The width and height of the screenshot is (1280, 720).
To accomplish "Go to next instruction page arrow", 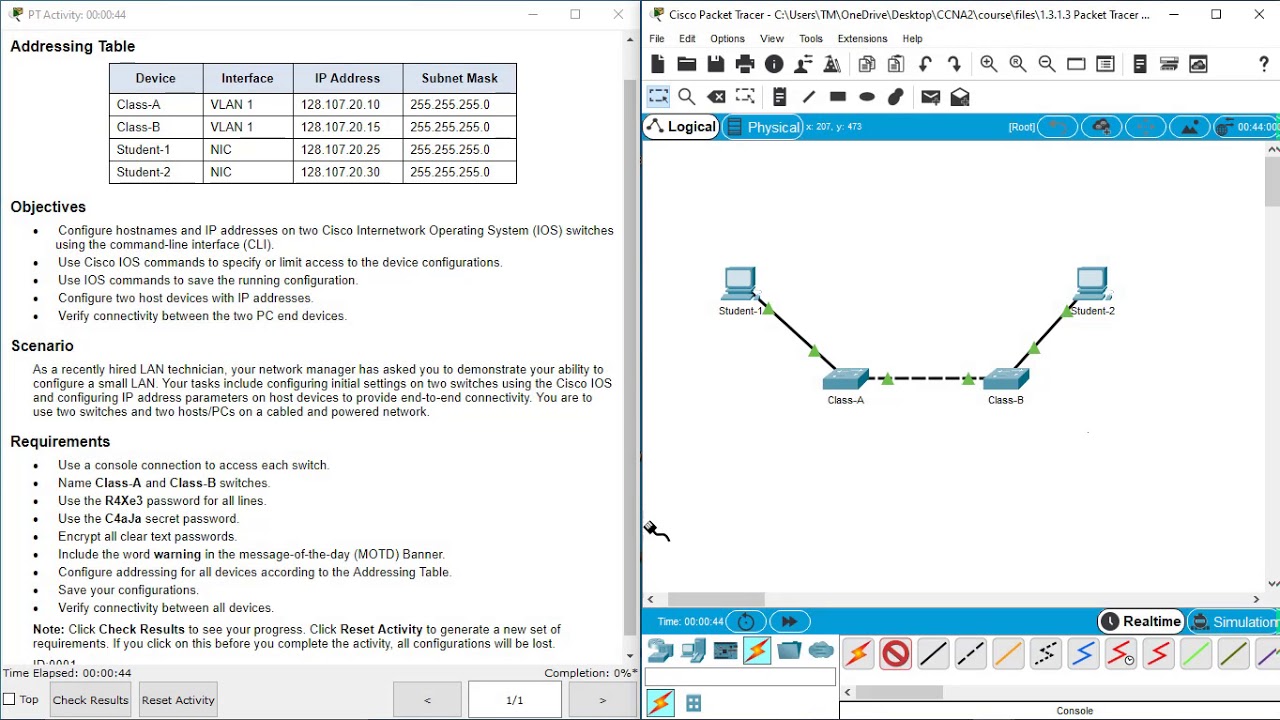I will point(602,700).
